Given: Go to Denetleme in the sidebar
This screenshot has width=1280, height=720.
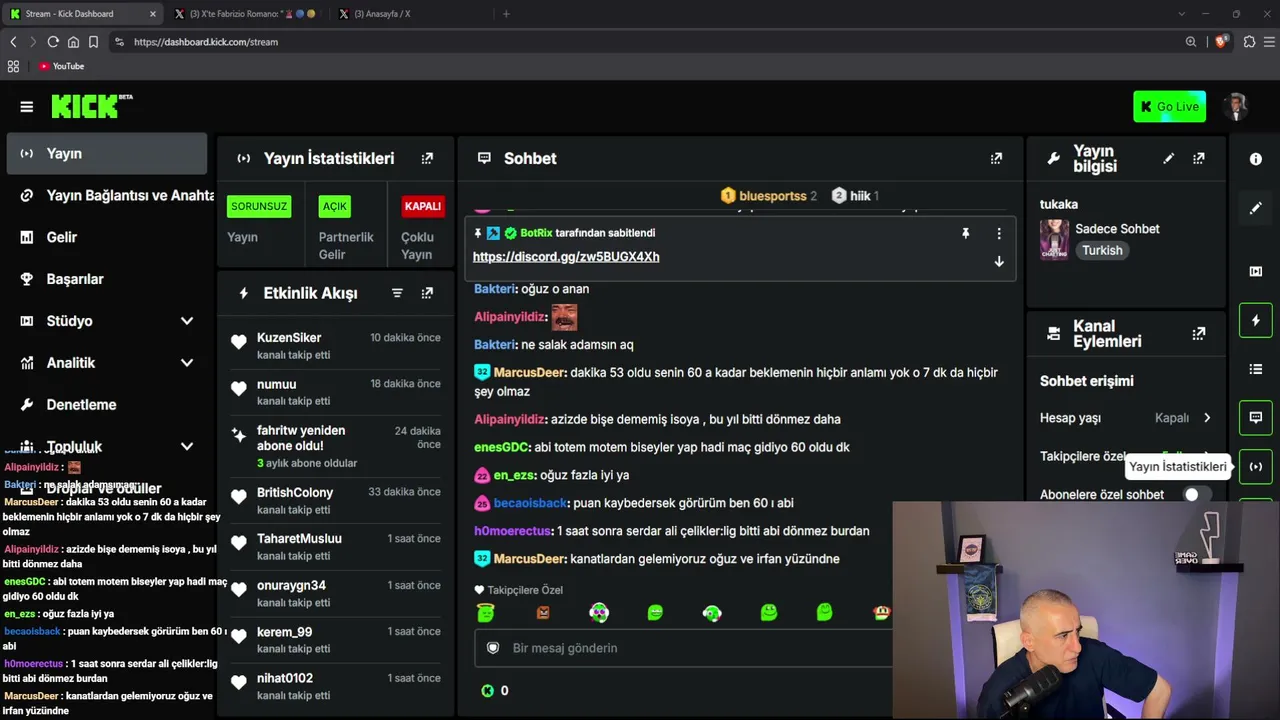Looking at the screenshot, I should [x=107, y=405].
